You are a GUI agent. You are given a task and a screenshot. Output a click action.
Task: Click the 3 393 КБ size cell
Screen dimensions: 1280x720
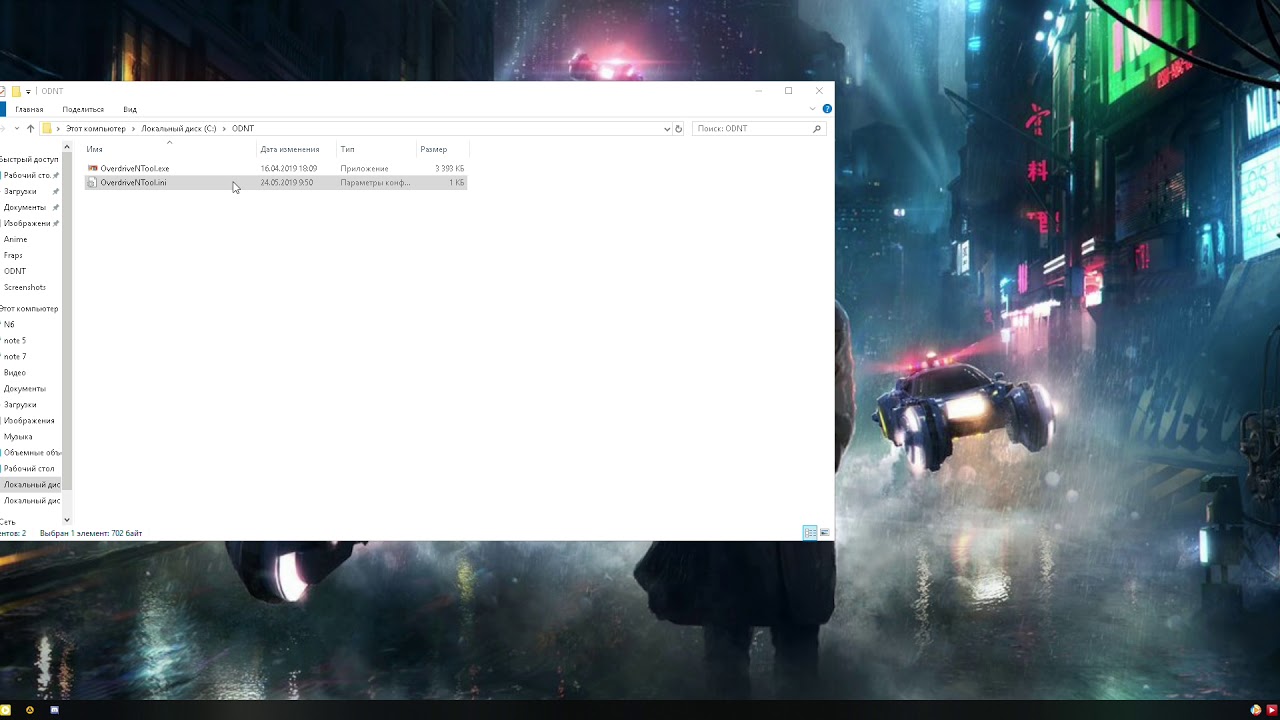point(449,168)
